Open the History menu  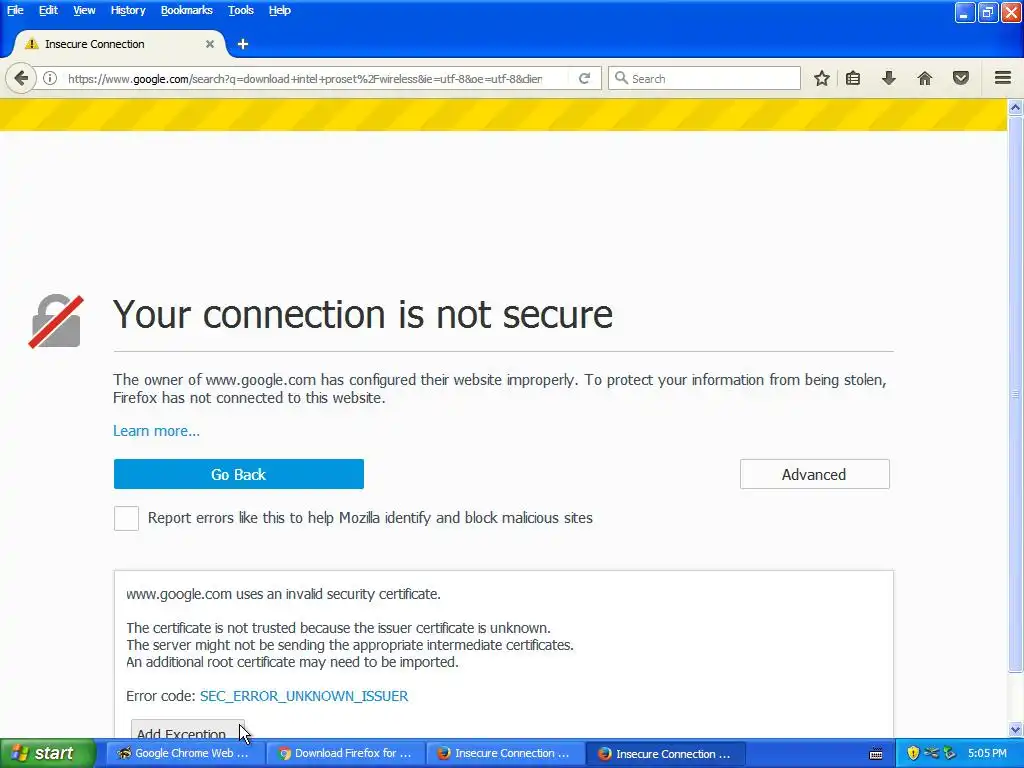[x=128, y=10]
